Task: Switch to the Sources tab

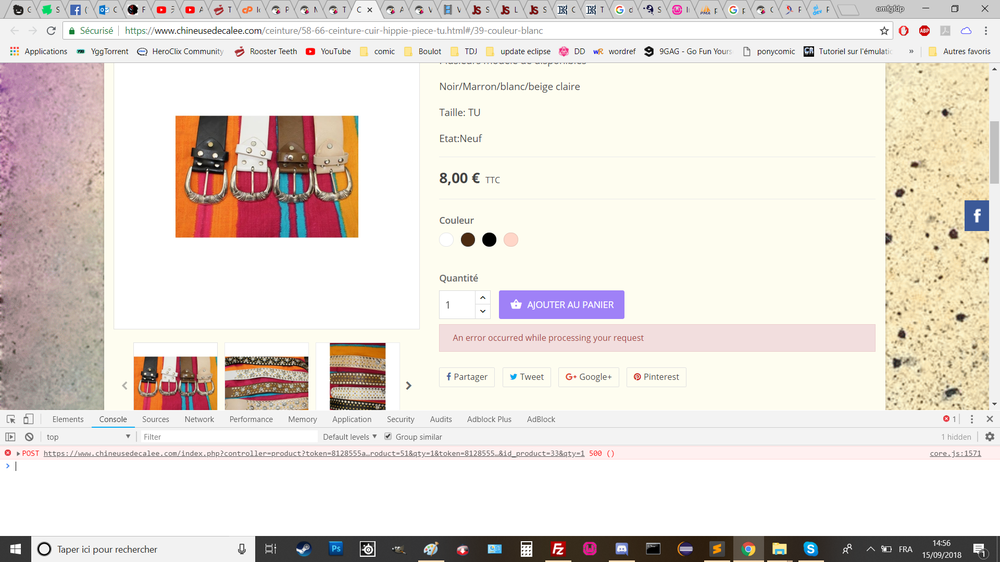Action: (x=156, y=419)
